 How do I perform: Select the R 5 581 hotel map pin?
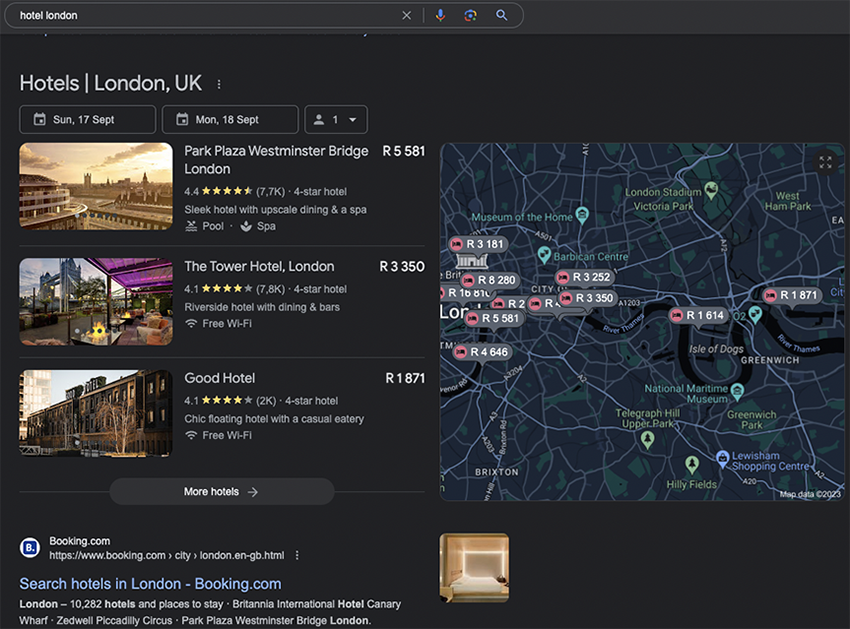[x=494, y=319]
